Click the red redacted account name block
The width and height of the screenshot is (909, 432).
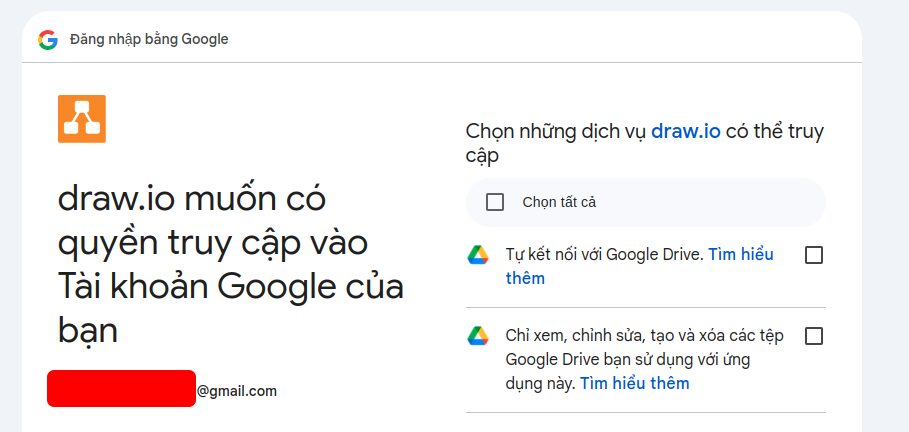pos(121,389)
